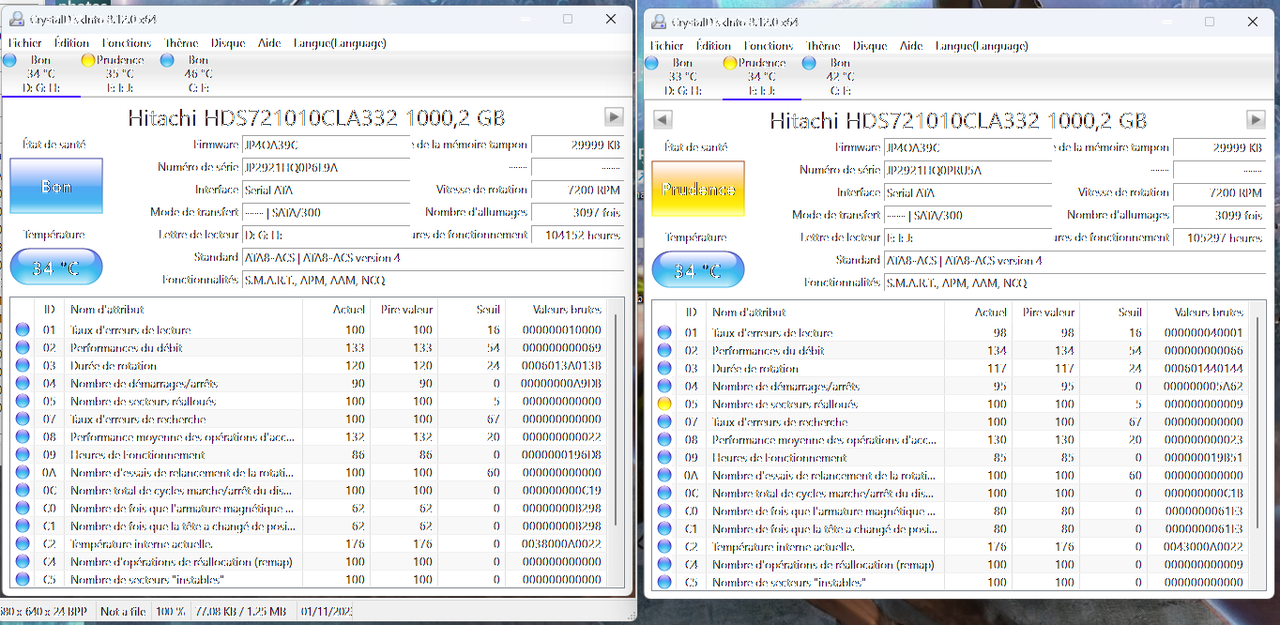Click blue Bon health status button
This screenshot has height=625, width=1280.
point(56,186)
